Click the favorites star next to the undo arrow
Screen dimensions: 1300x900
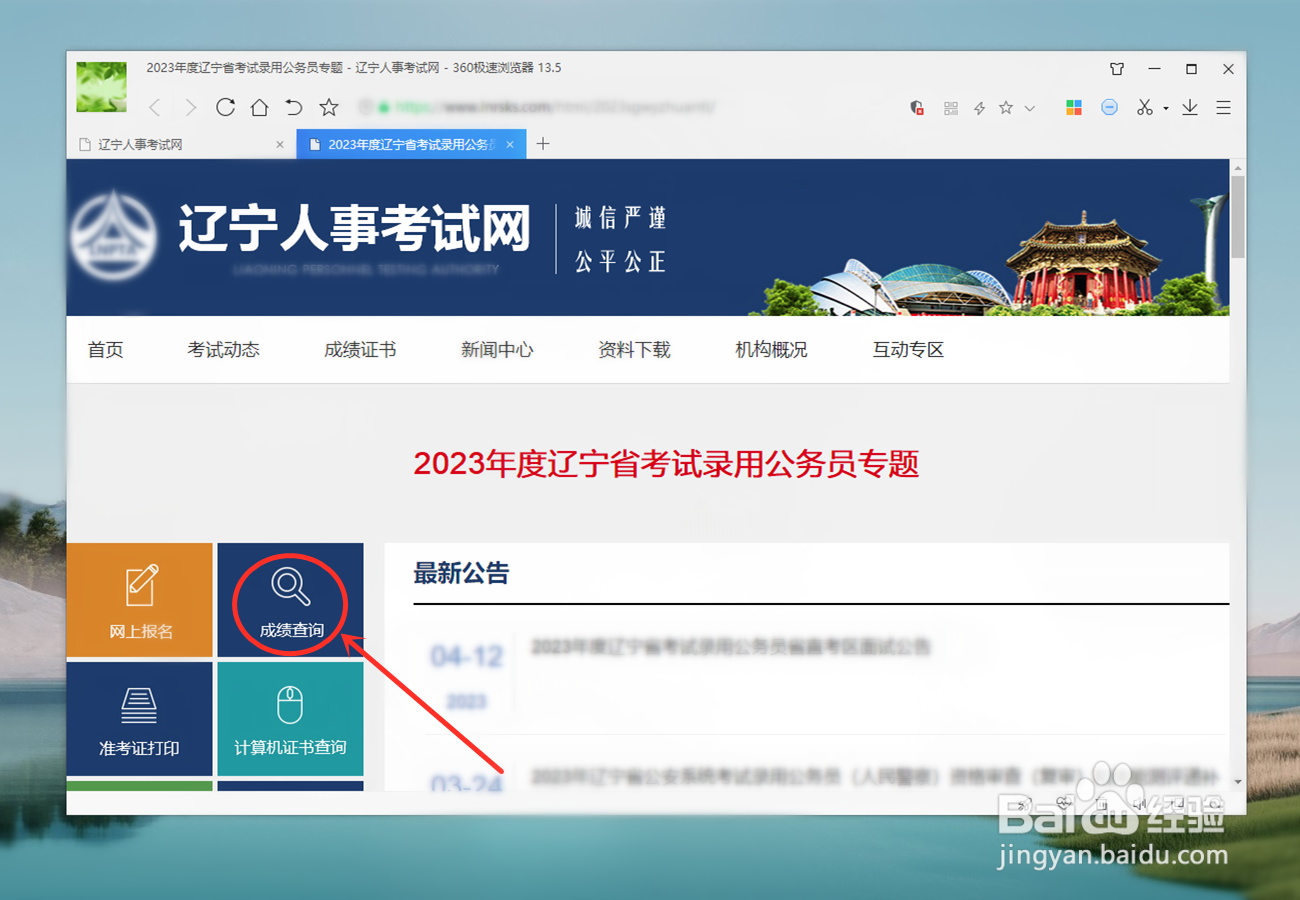[x=329, y=107]
